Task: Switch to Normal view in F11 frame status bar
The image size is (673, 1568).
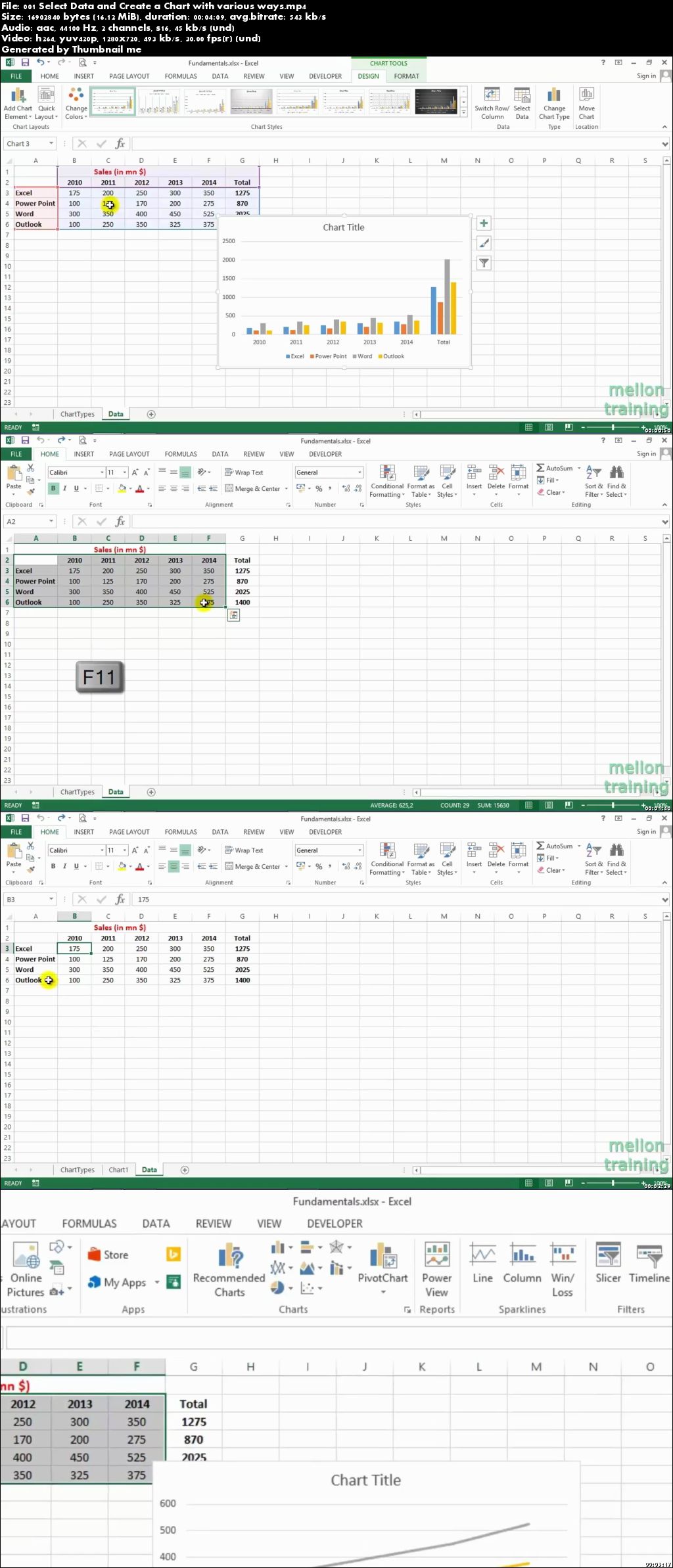Action: coord(528,805)
